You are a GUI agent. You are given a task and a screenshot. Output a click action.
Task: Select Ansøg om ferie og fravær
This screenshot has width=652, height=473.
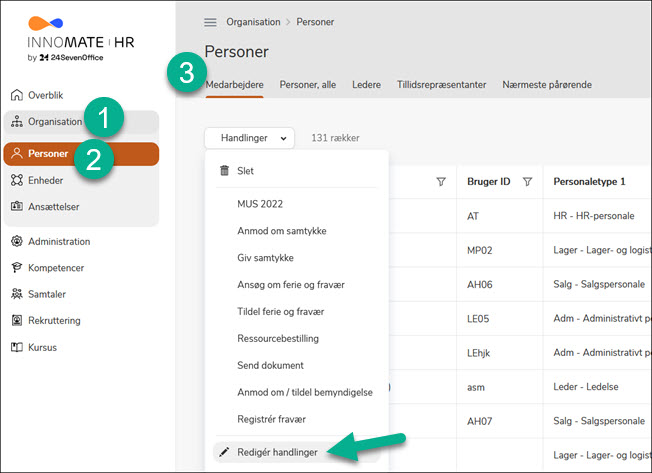[291, 285]
